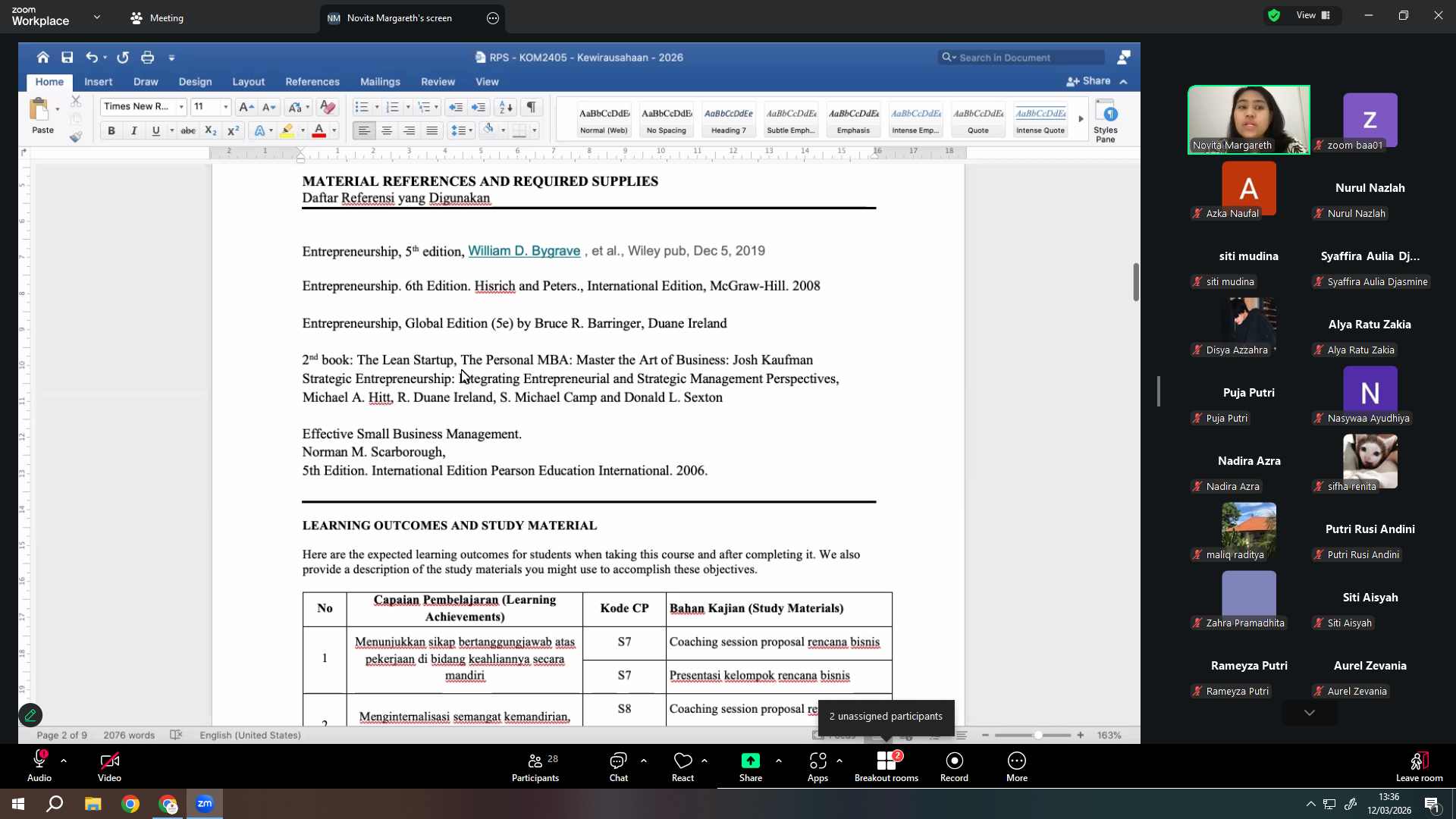The height and width of the screenshot is (819, 1456).
Task: Expand Chat options caret
Action: pyautogui.click(x=644, y=760)
